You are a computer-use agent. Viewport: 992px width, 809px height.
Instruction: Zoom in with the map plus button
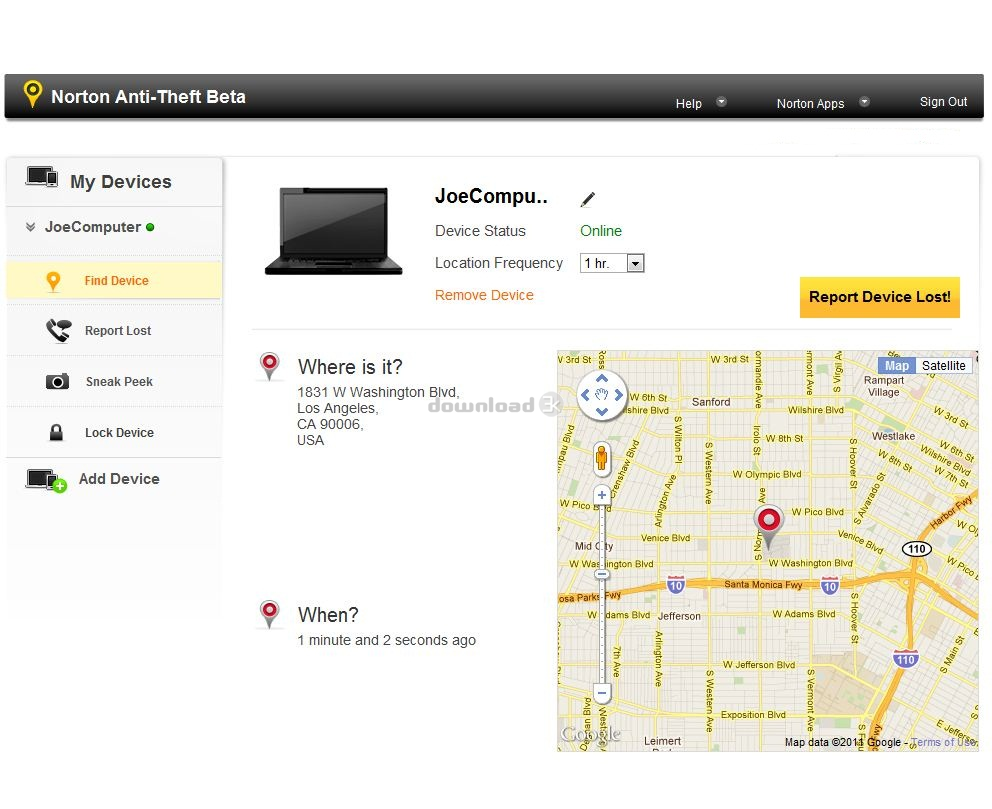click(602, 495)
